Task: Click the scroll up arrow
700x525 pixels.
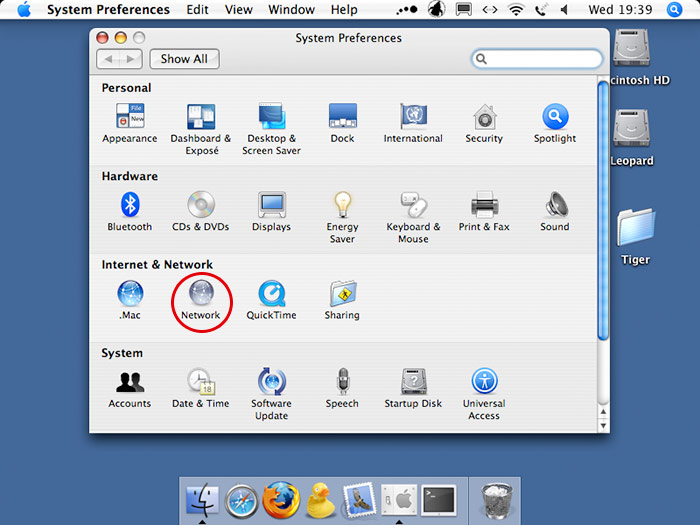Action: [603, 412]
